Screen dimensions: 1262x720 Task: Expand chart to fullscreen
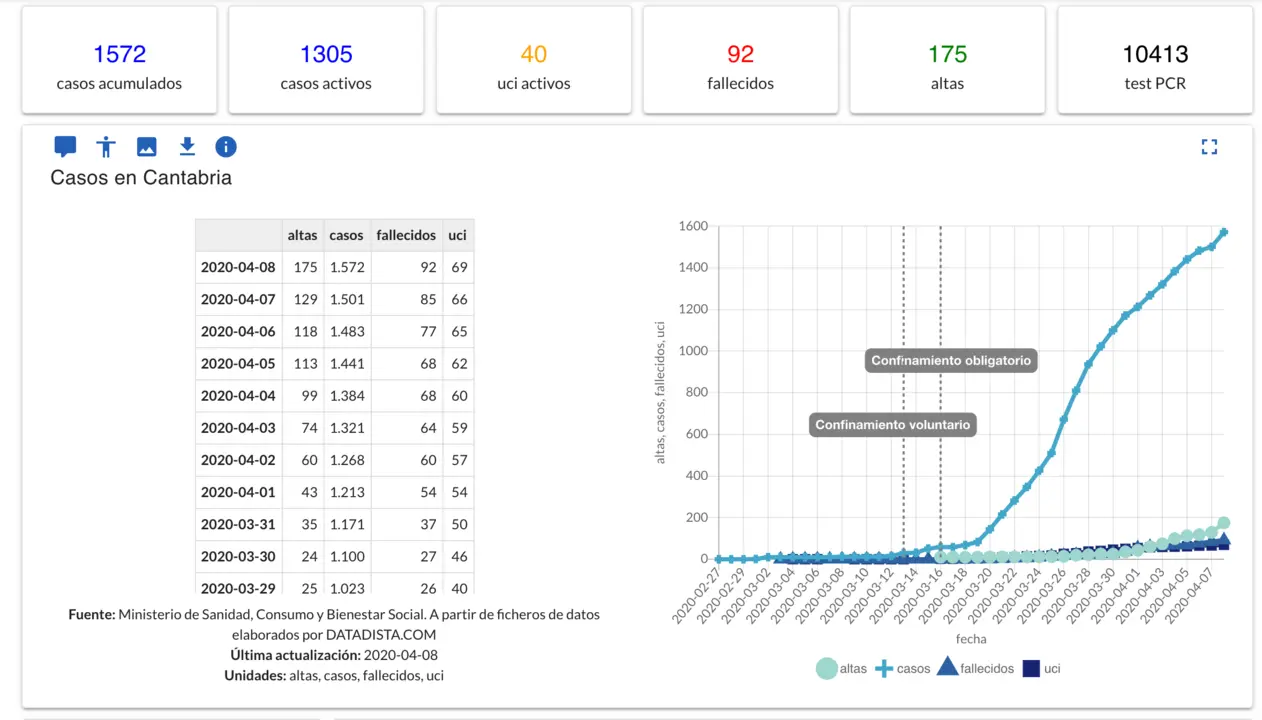pos(1209,147)
